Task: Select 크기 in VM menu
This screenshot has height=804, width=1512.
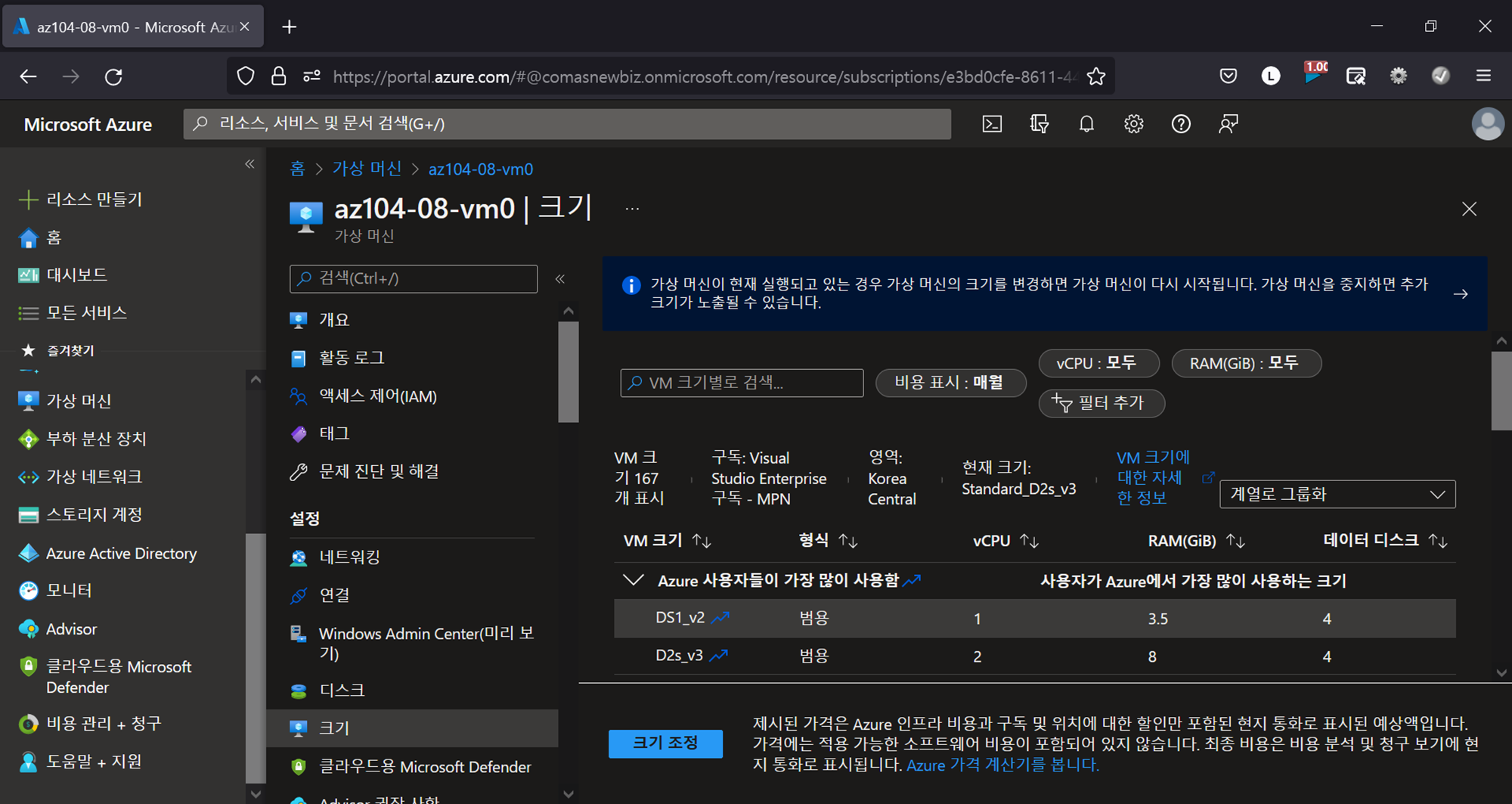Action: click(412, 728)
